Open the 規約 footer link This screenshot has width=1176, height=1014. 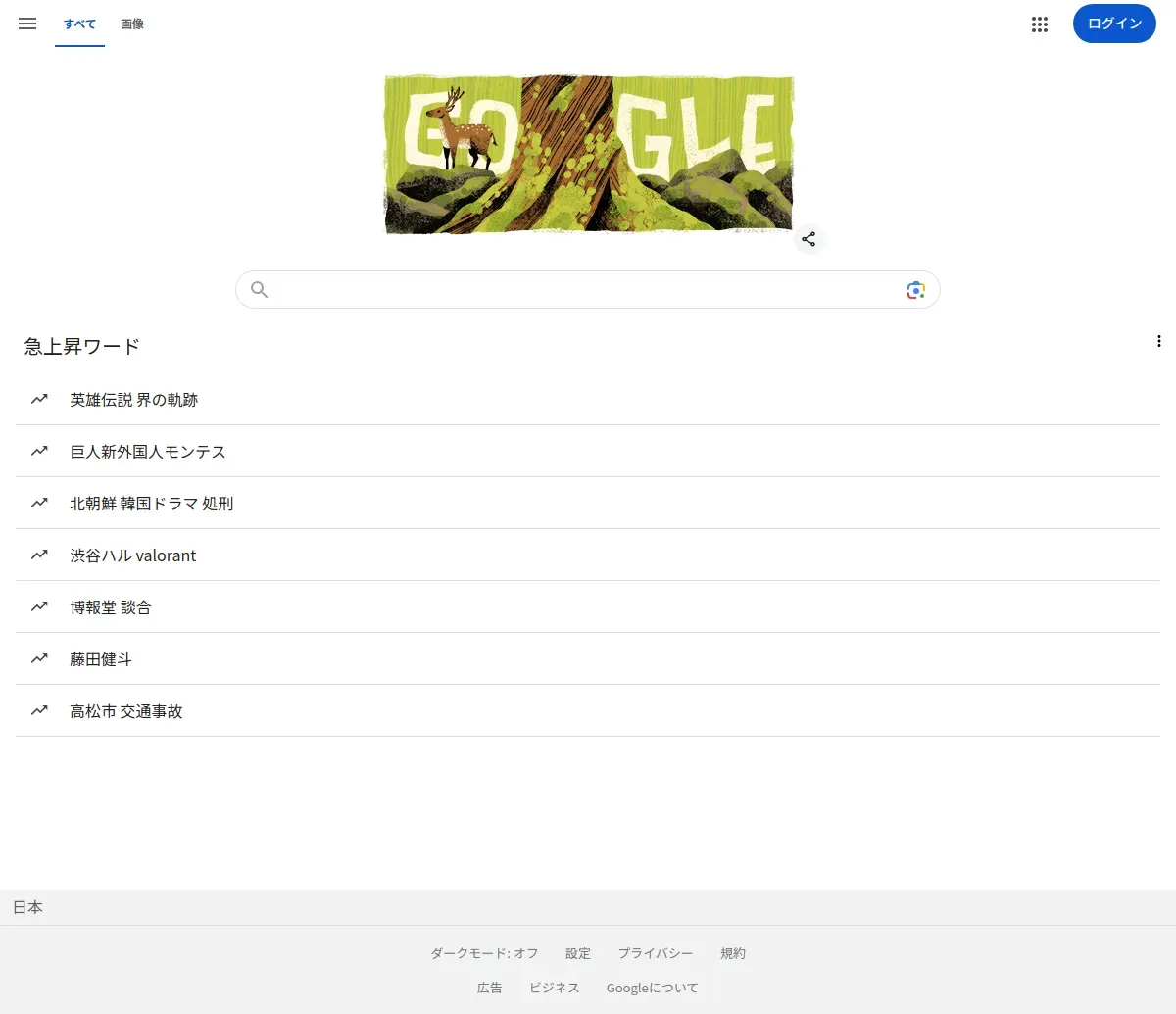click(x=733, y=953)
